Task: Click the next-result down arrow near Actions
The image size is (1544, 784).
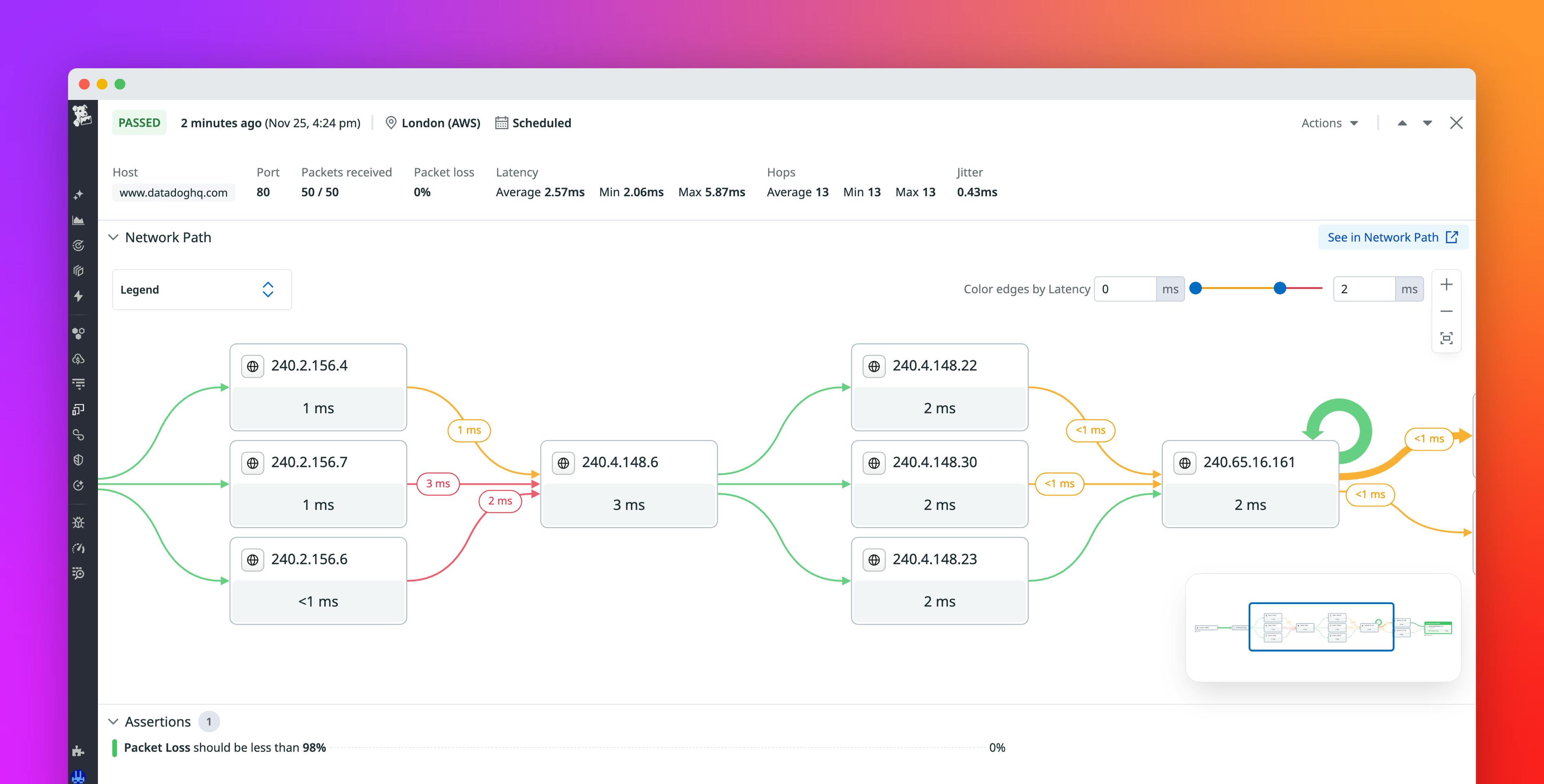Action: (1428, 123)
